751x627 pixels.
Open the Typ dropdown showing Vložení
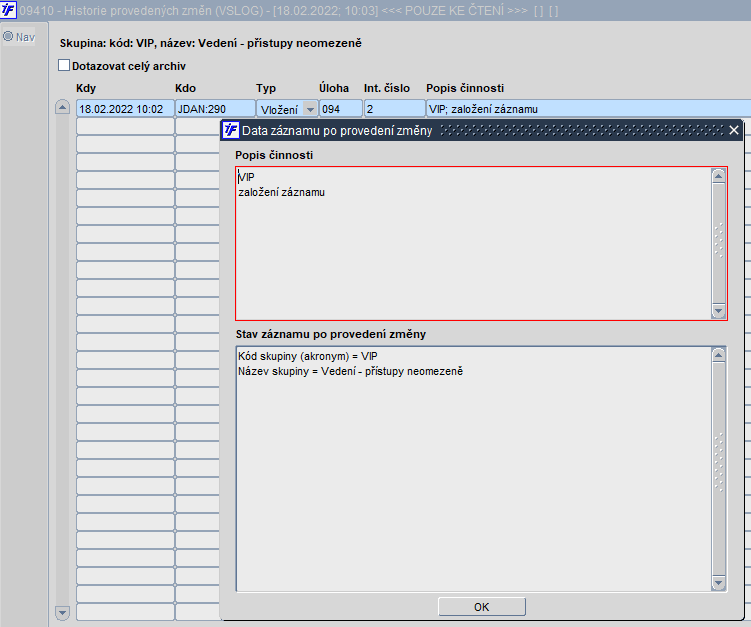tap(310, 109)
